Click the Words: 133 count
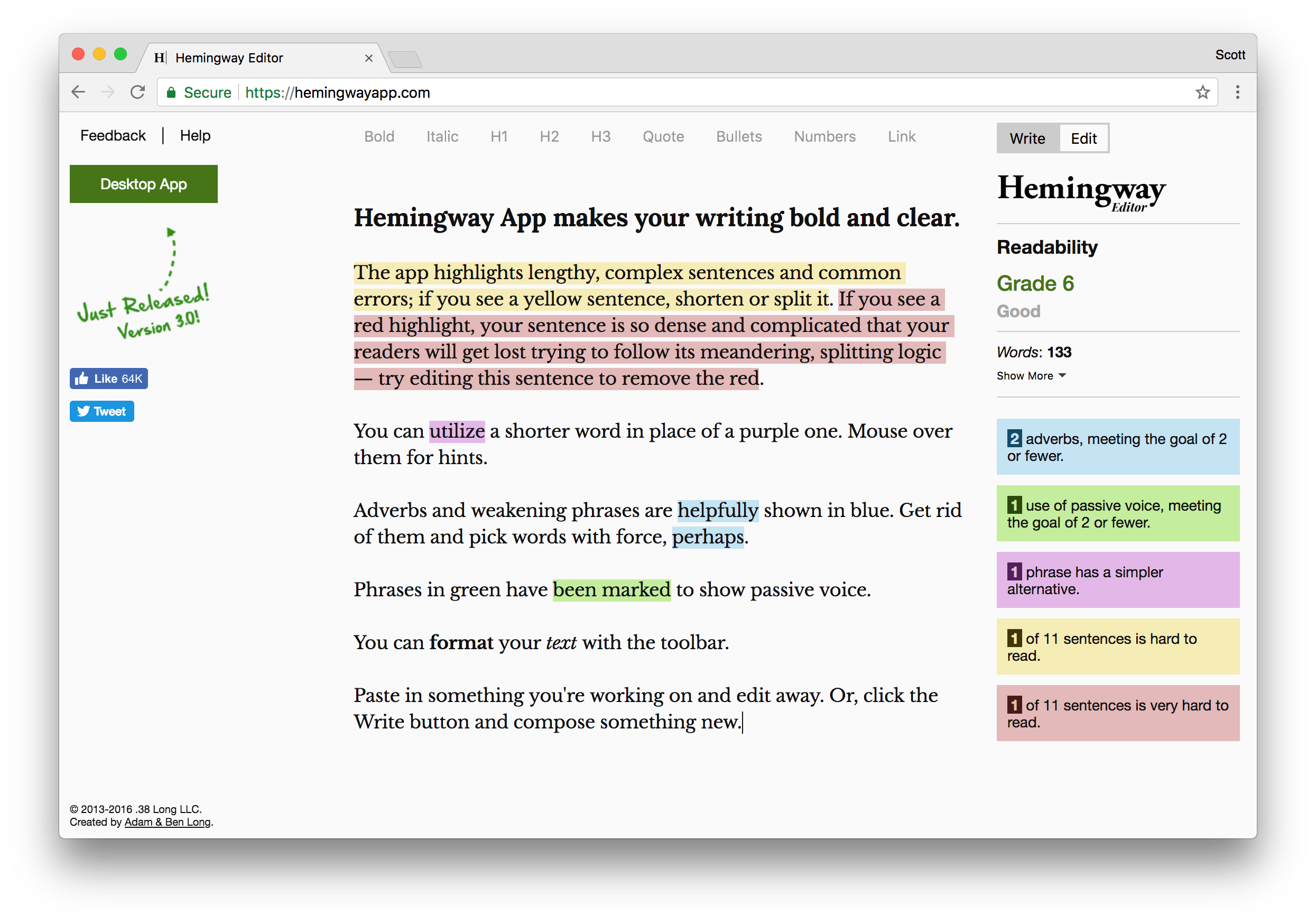The width and height of the screenshot is (1316, 923). coord(1034,352)
